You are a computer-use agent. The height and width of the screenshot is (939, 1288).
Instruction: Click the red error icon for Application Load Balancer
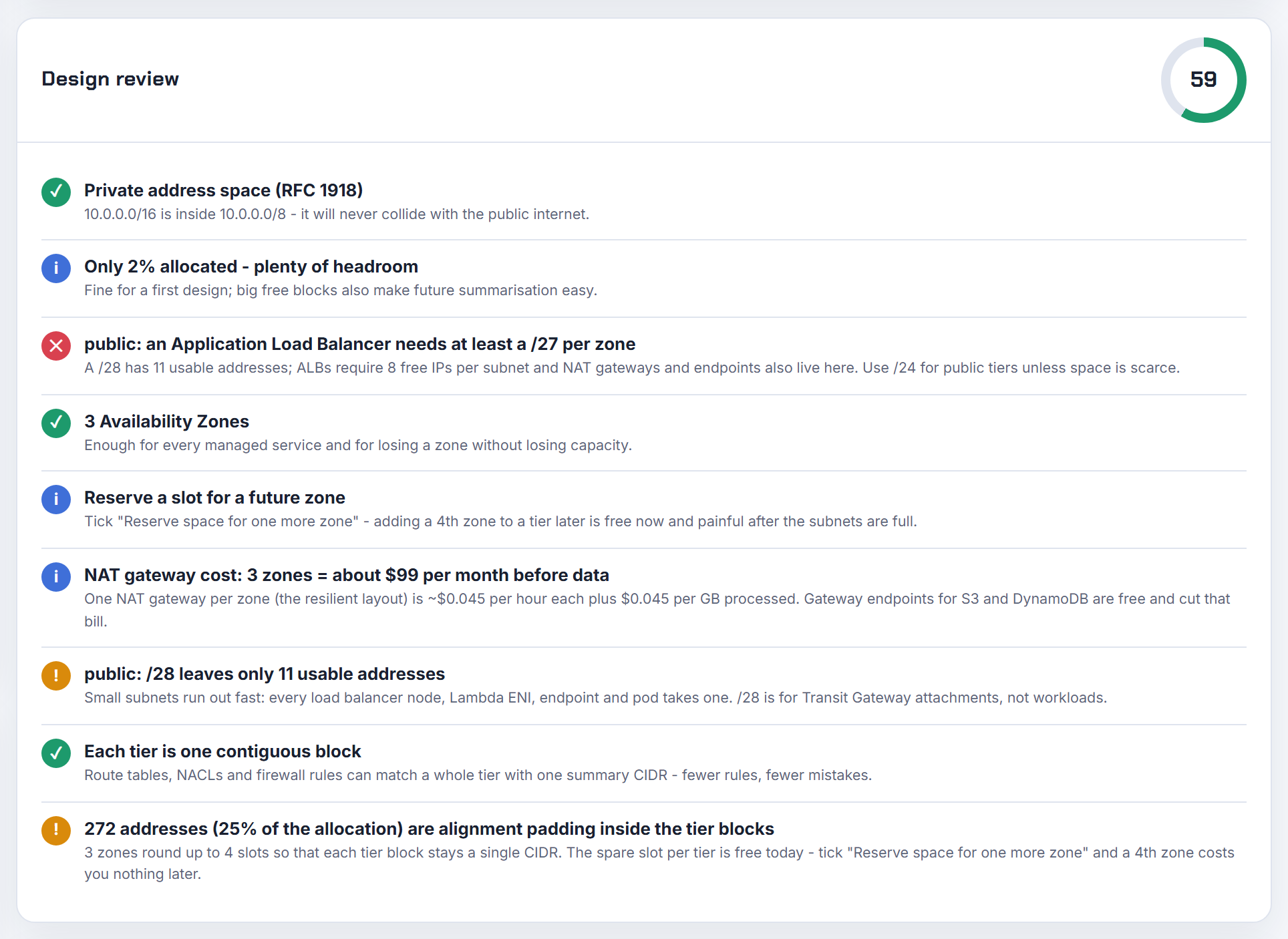56,346
